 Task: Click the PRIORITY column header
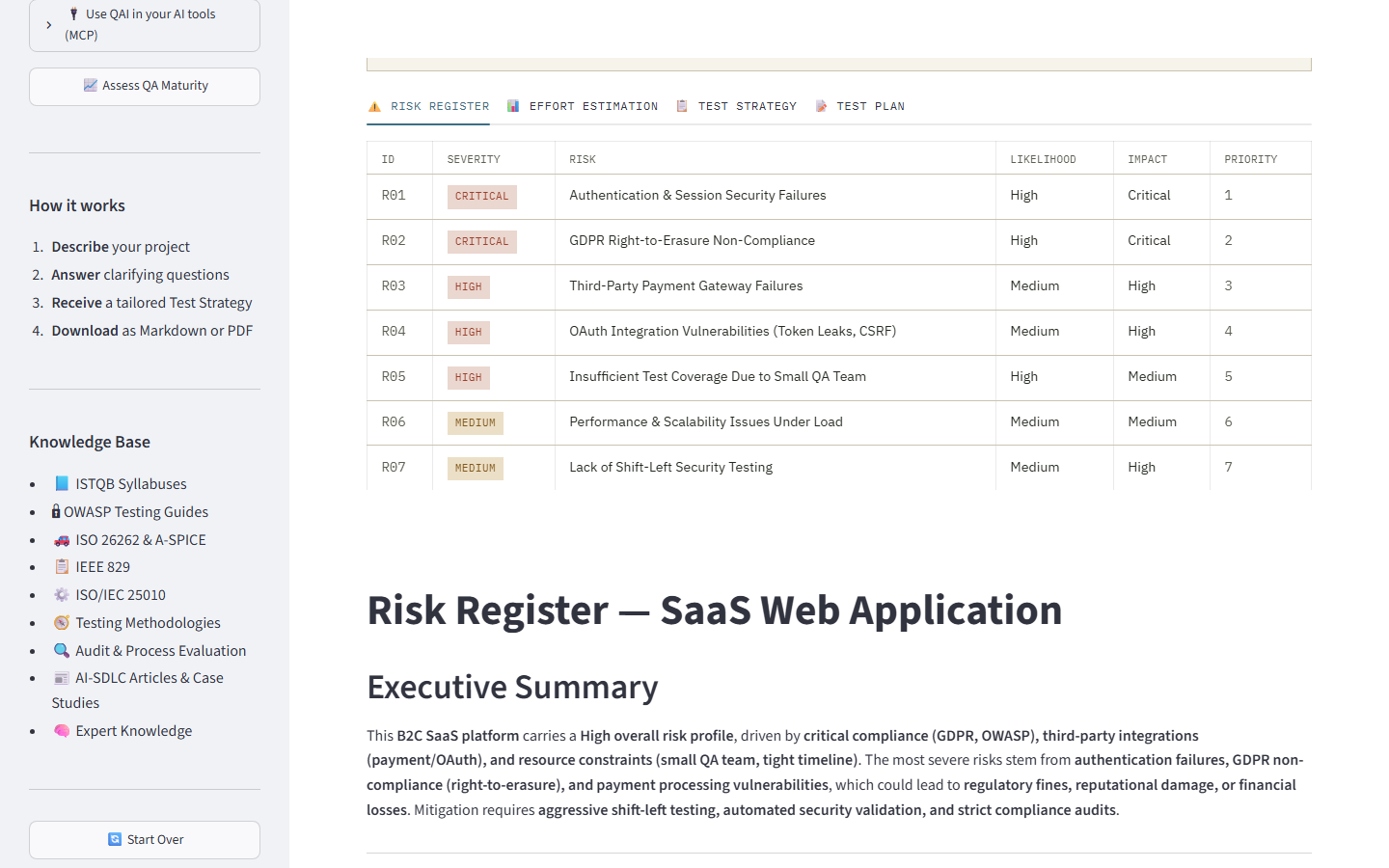tap(1250, 159)
